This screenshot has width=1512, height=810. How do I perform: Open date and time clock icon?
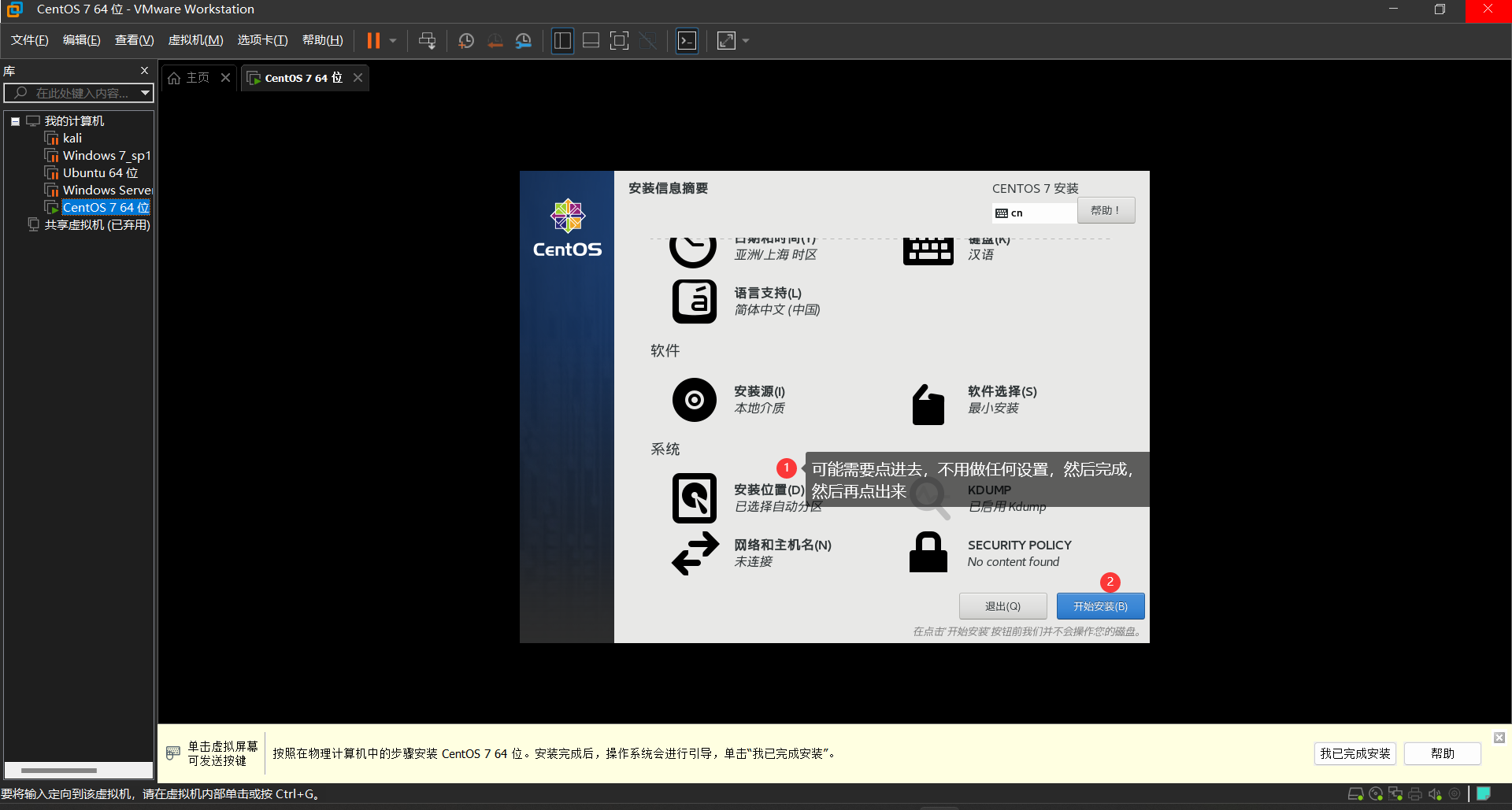tap(693, 250)
